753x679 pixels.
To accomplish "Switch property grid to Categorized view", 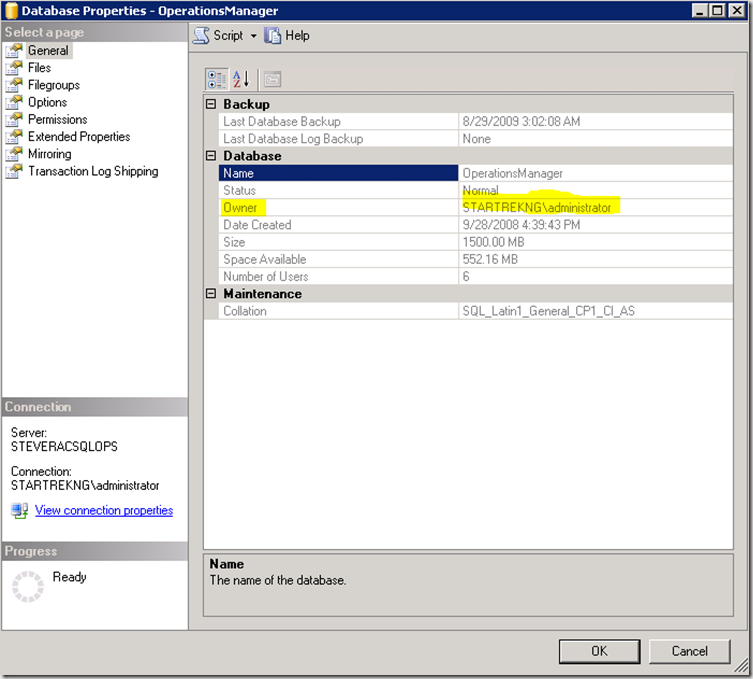I will click(217, 79).
